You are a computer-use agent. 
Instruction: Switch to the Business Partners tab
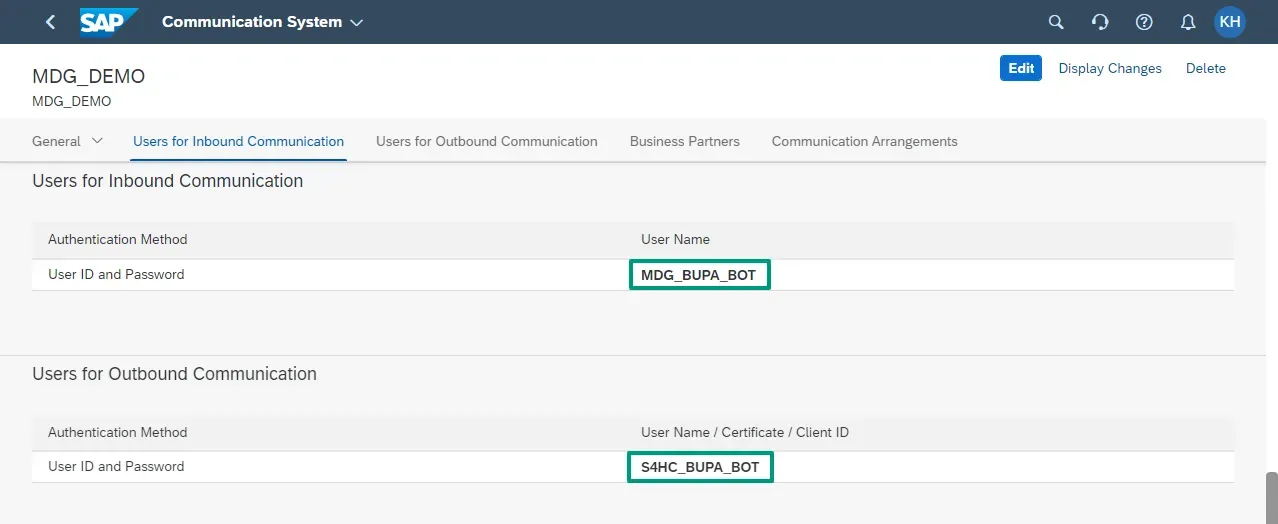tap(685, 141)
